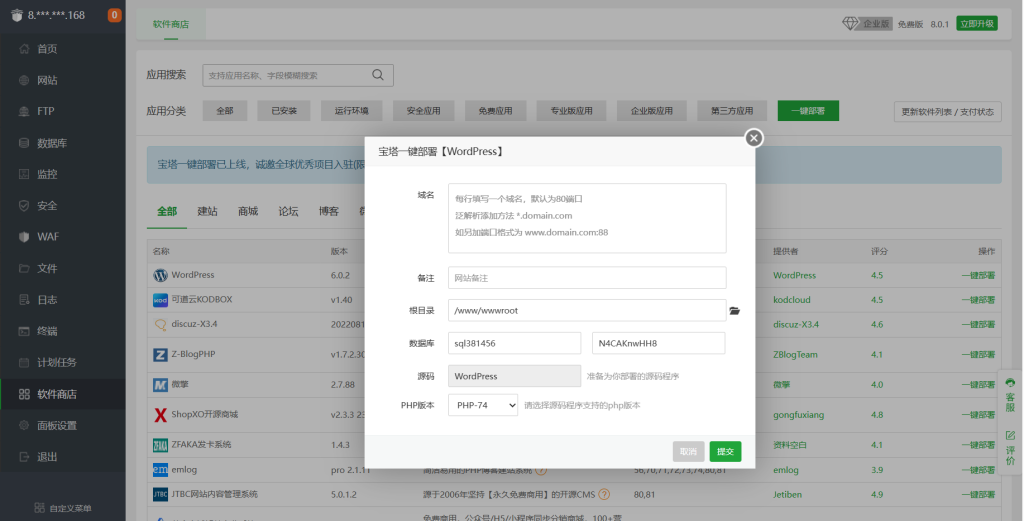
Task: Select 安全应用 category filter
Action: pyautogui.click(x=423, y=110)
